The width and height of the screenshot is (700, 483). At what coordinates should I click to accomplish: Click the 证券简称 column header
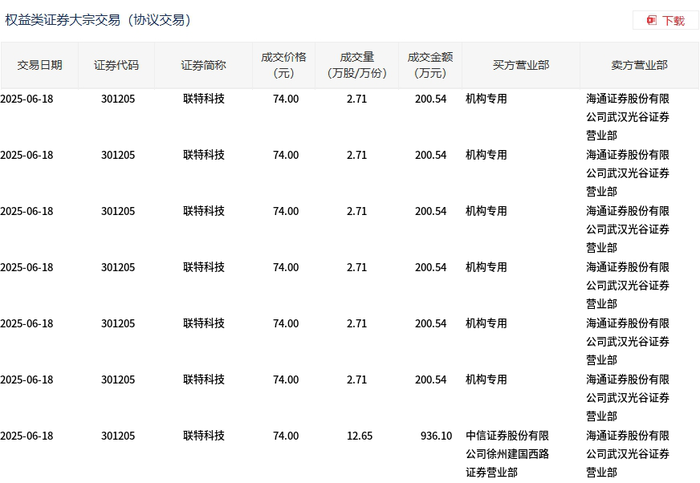pyautogui.click(x=204, y=65)
